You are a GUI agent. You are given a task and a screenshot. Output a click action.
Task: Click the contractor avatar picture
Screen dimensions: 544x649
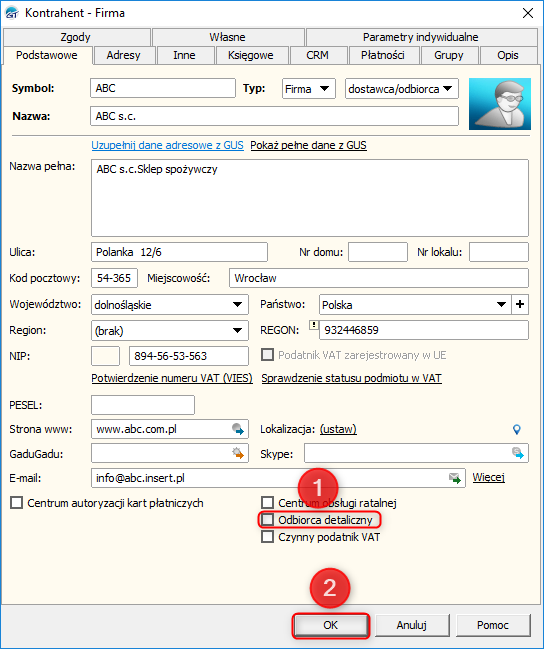tap(499, 104)
